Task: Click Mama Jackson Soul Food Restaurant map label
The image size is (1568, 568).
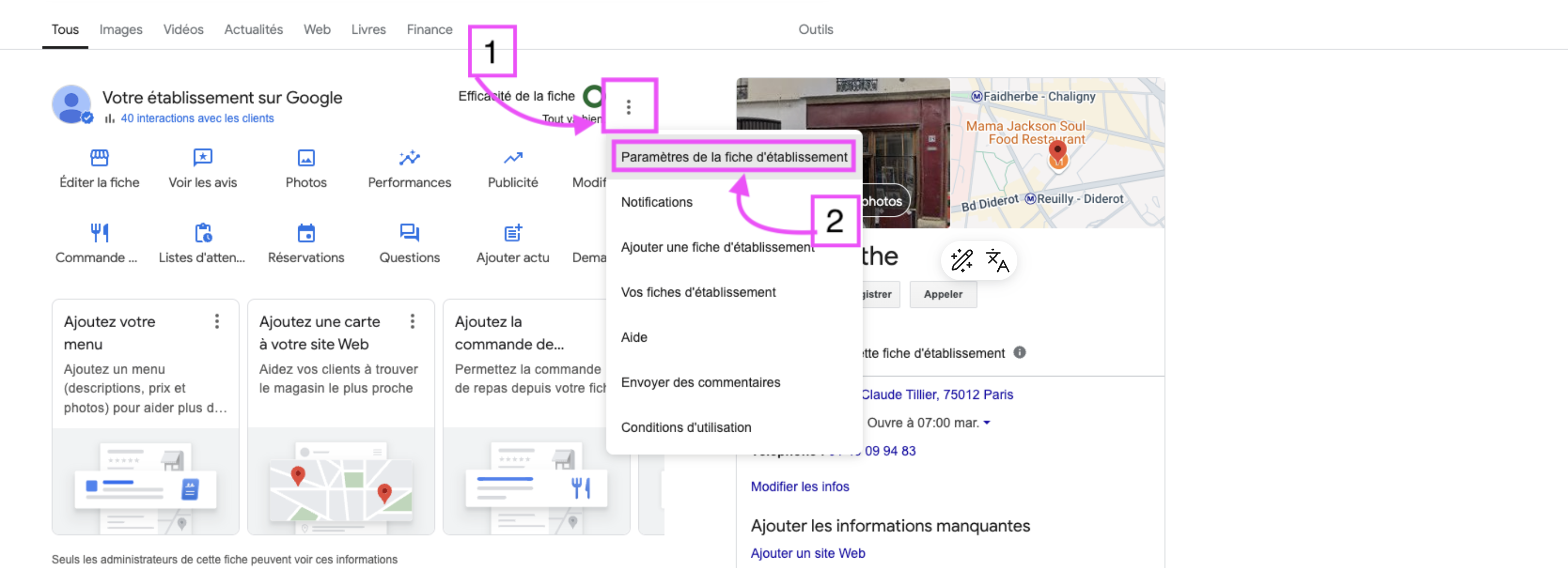Action: tap(1026, 132)
